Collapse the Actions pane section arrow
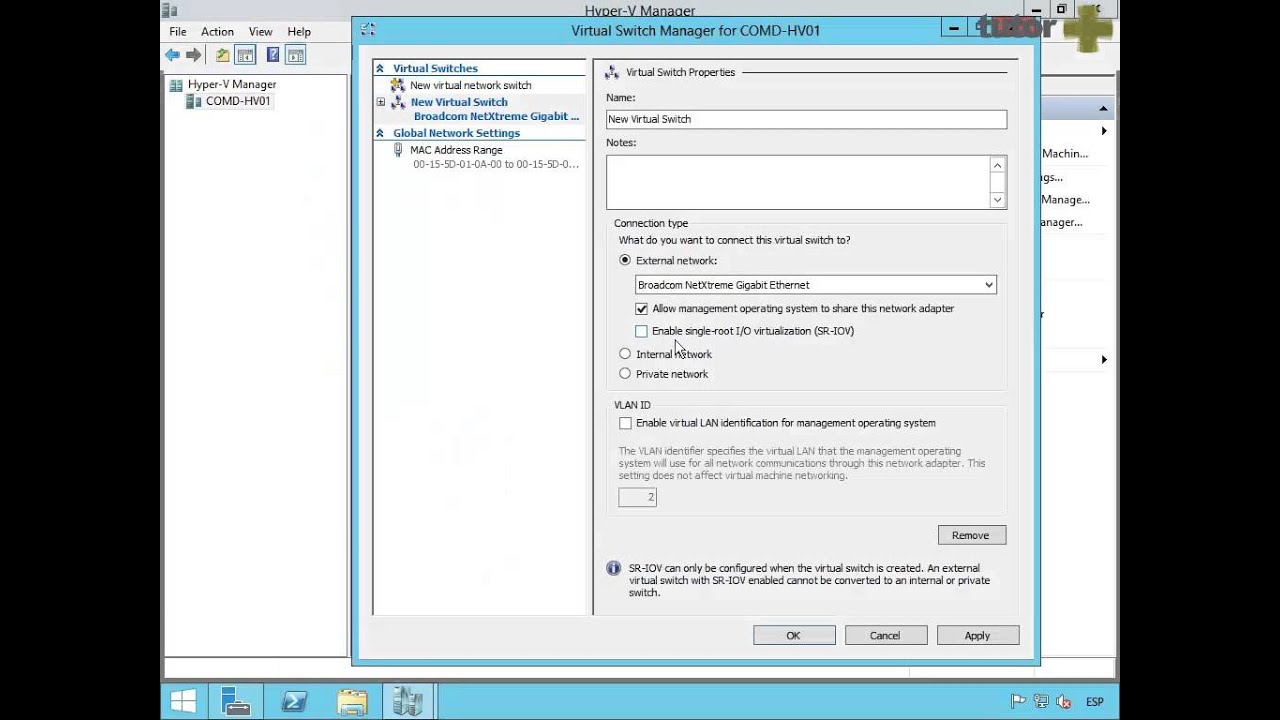 click(x=1103, y=108)
